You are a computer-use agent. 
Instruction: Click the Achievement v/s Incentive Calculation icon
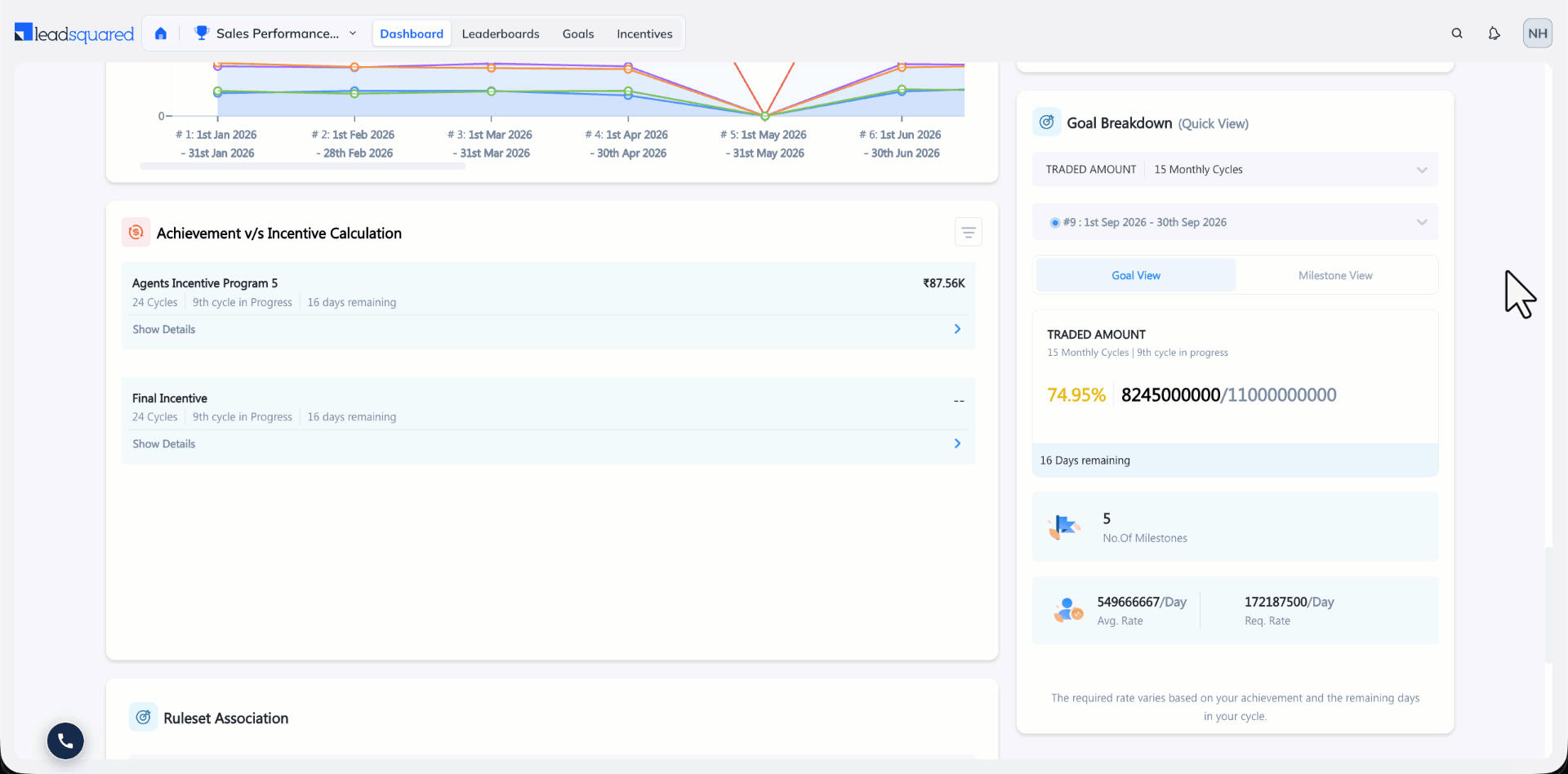[136, 233]
